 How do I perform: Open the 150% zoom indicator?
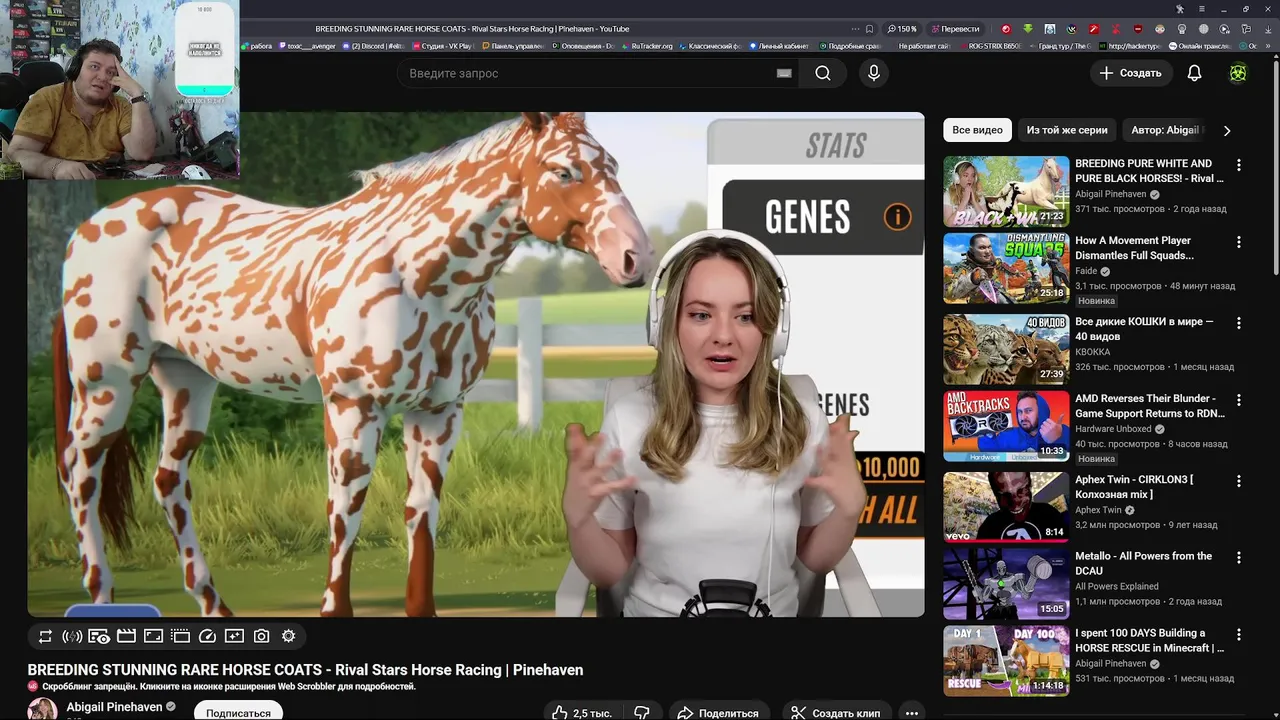click(901, 29)
